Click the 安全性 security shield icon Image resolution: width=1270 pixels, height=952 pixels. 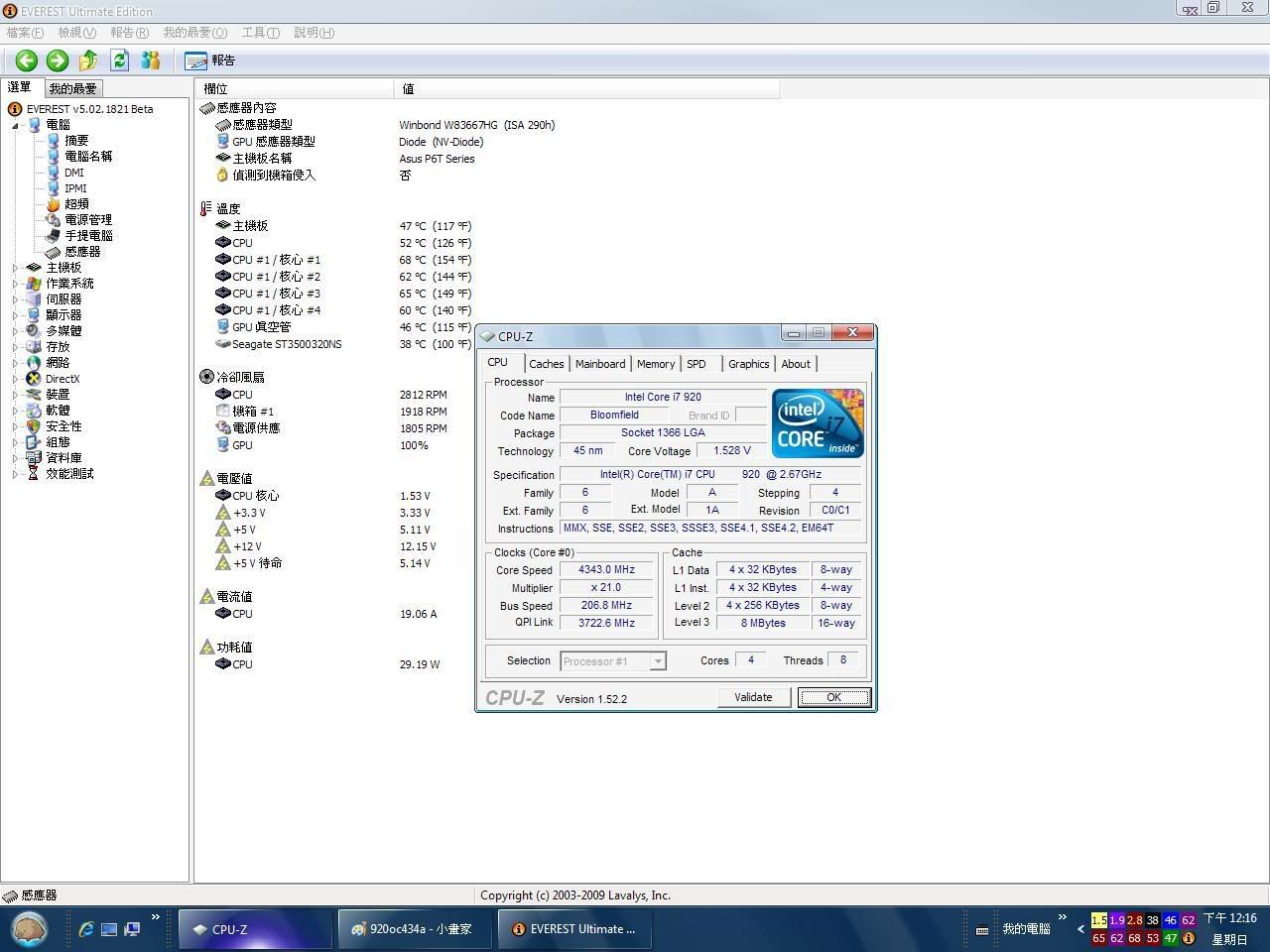[x=34, y=426]
